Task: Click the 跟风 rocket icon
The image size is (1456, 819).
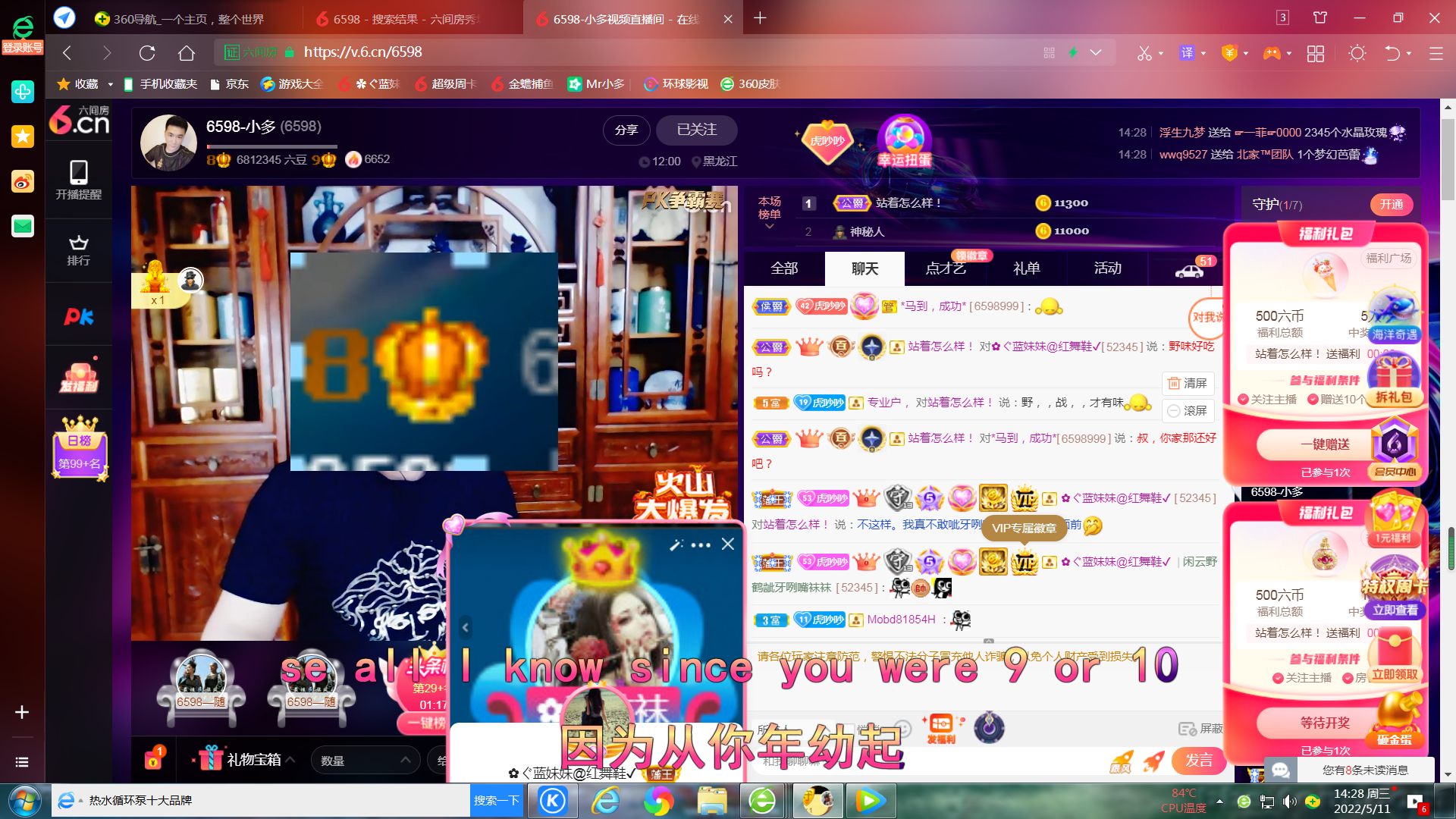Action: (1121, 762)
